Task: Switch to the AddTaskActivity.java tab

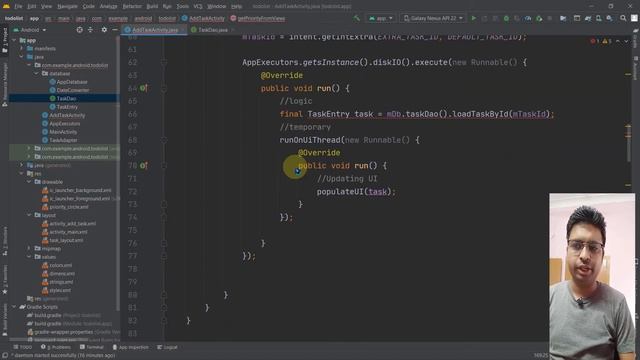Action: pos(154,30)
